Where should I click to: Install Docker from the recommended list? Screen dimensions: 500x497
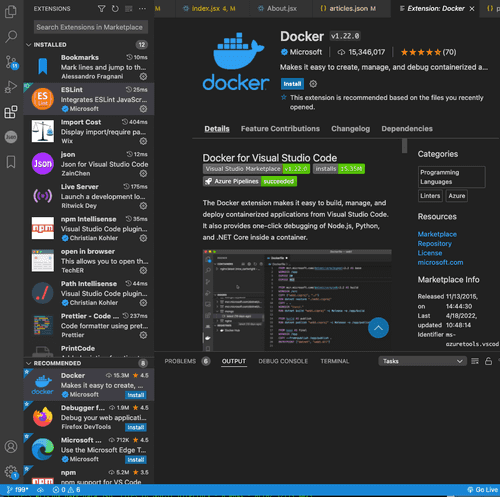136,395
